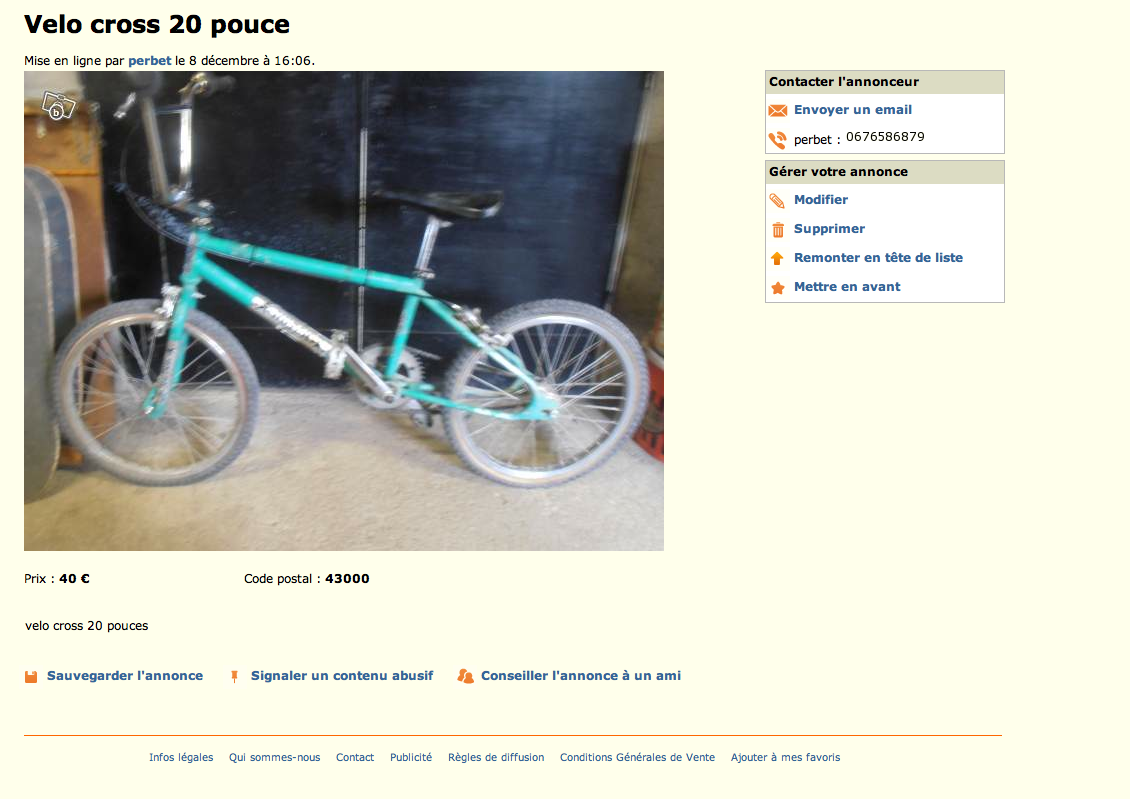Click the camera photo count icon on image

tap(58, 107)
